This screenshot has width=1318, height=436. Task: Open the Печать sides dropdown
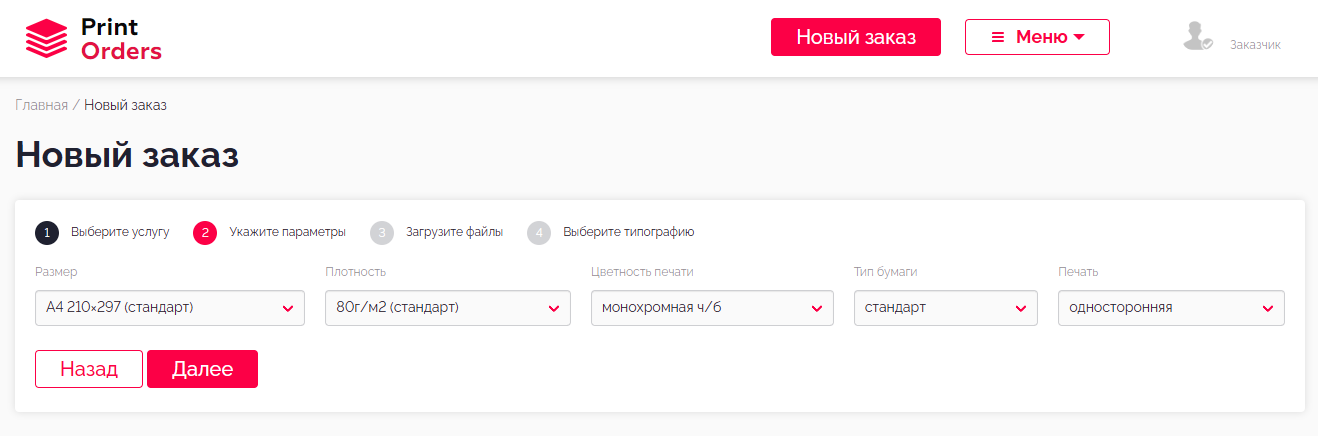tap(1171, 308)
